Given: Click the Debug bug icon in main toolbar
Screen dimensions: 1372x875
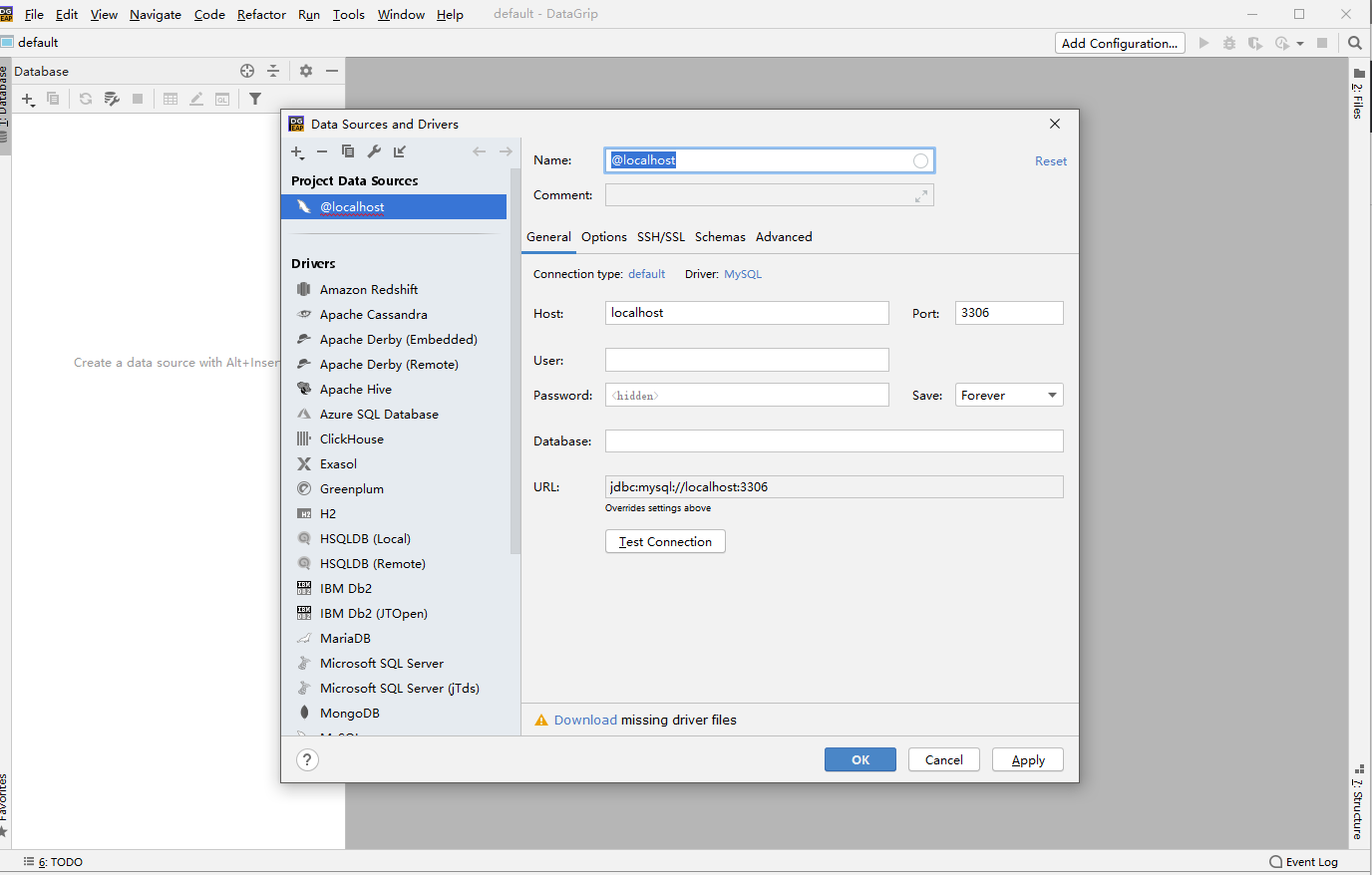Looking at the screenshot, I should click(x=1229, y=43).
